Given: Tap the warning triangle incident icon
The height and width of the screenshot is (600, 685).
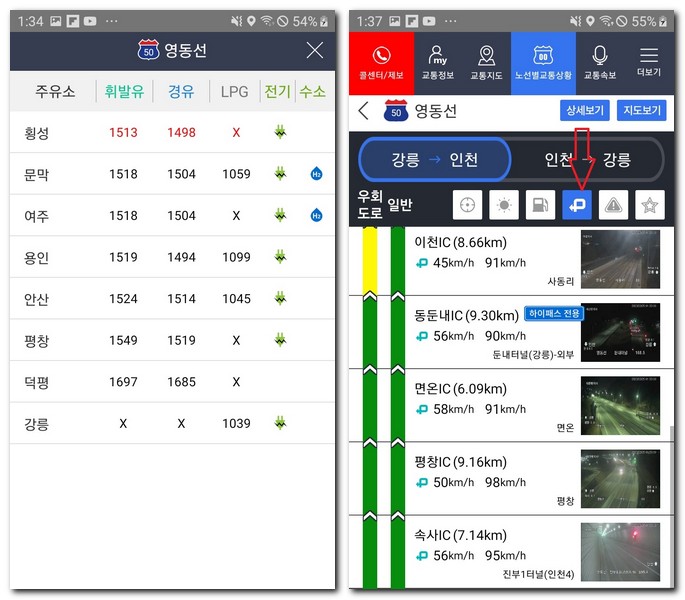Looking at the screenshot, I should (614, 205).
